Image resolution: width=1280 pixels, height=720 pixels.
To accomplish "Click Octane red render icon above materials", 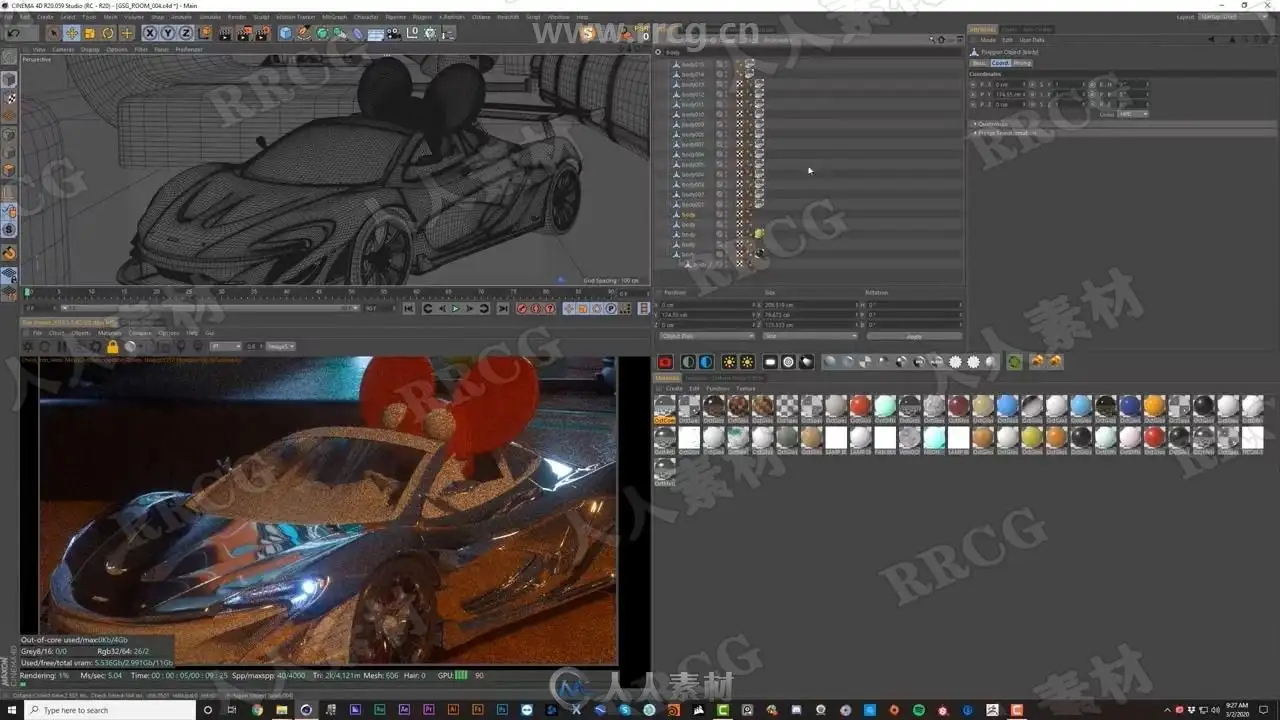I will tap(665, 362).
